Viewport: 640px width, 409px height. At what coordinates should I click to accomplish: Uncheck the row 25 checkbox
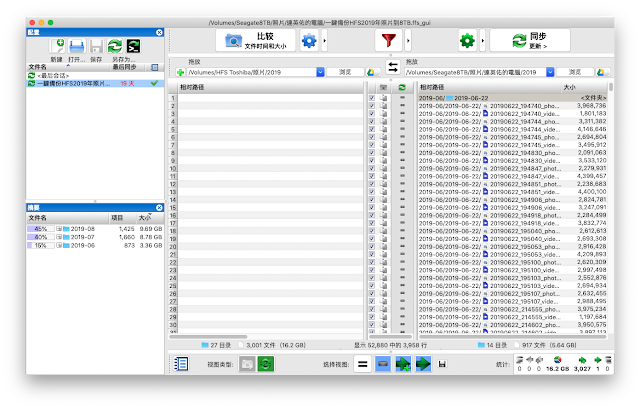[372, 286]
